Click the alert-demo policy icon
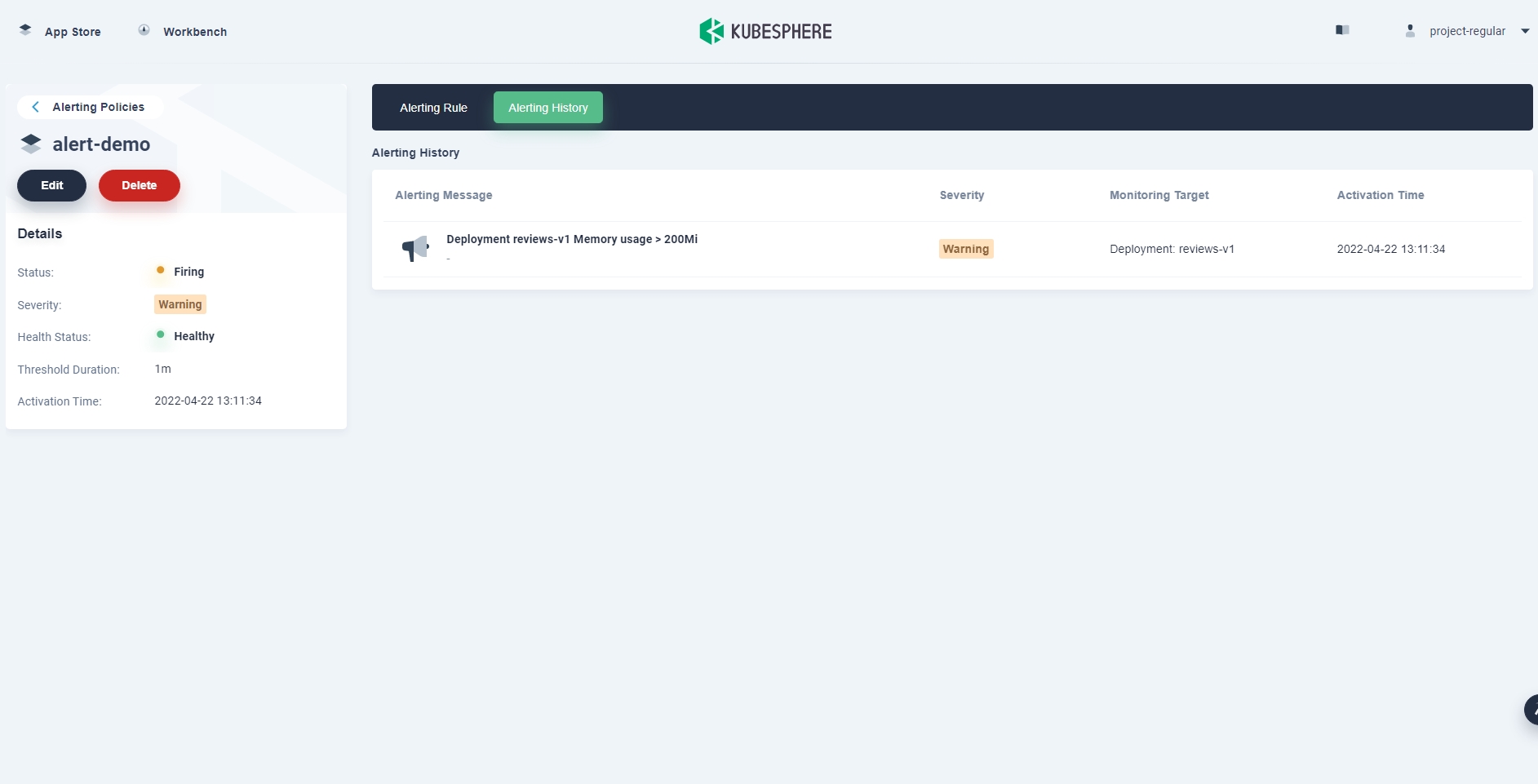Screen dimensions: 1538x784 click(31, 144)
